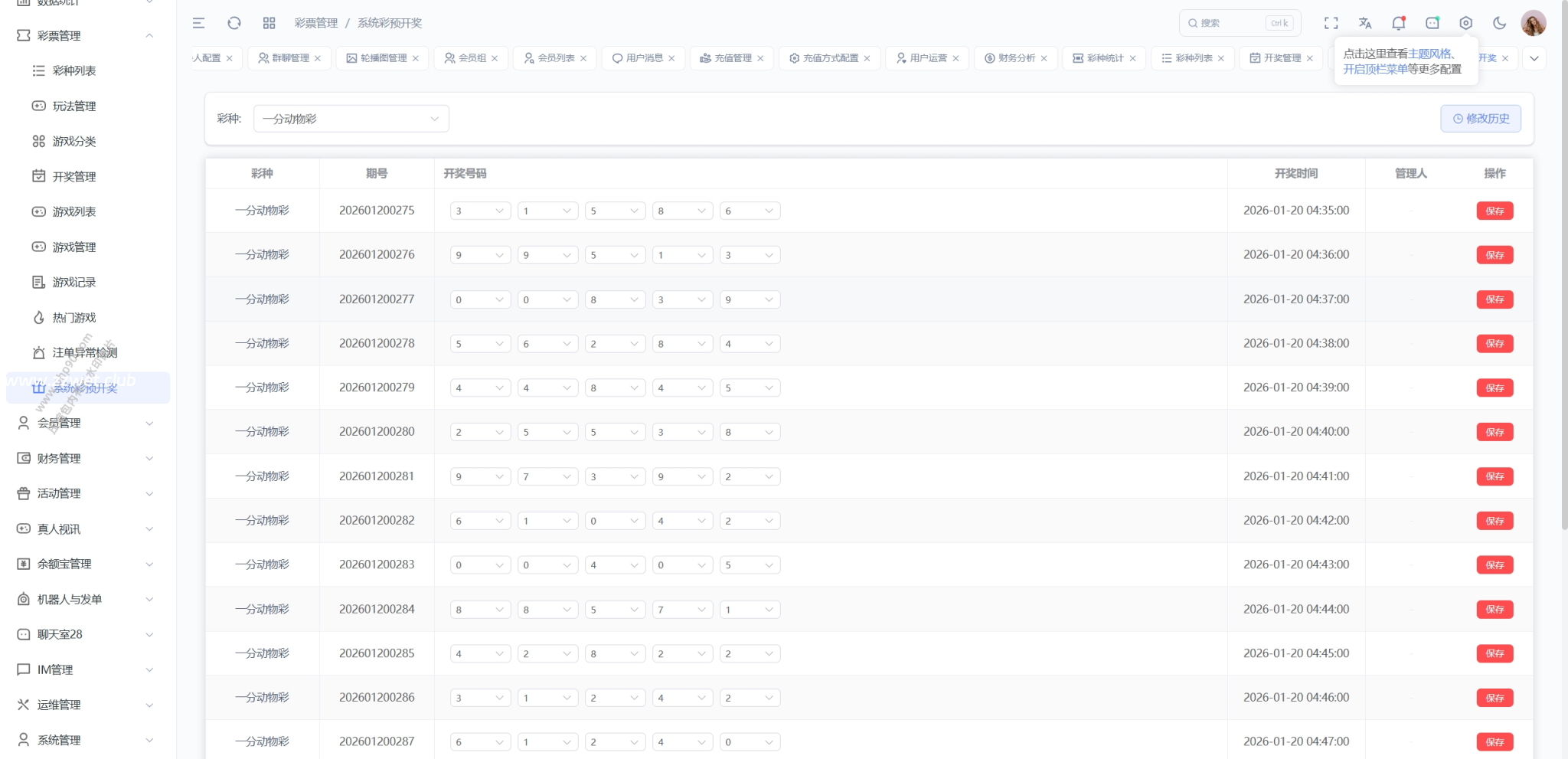Viewport: 1568px width, 759px height.
Task: Open 注单异常检测 in sidebar
Action: pos(88,352)
